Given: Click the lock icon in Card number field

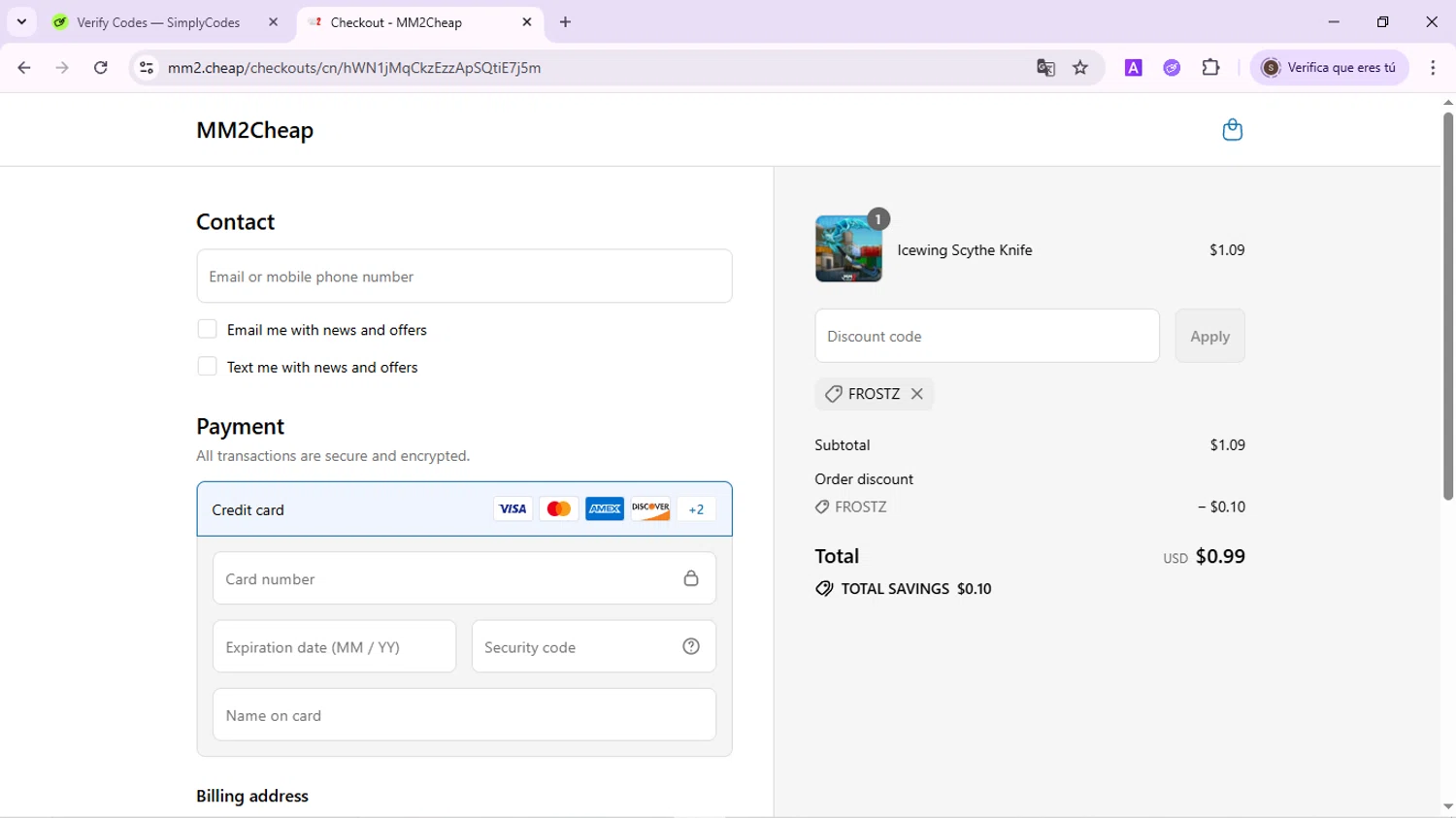Looking at the screenshot, I should click(691, 578).
